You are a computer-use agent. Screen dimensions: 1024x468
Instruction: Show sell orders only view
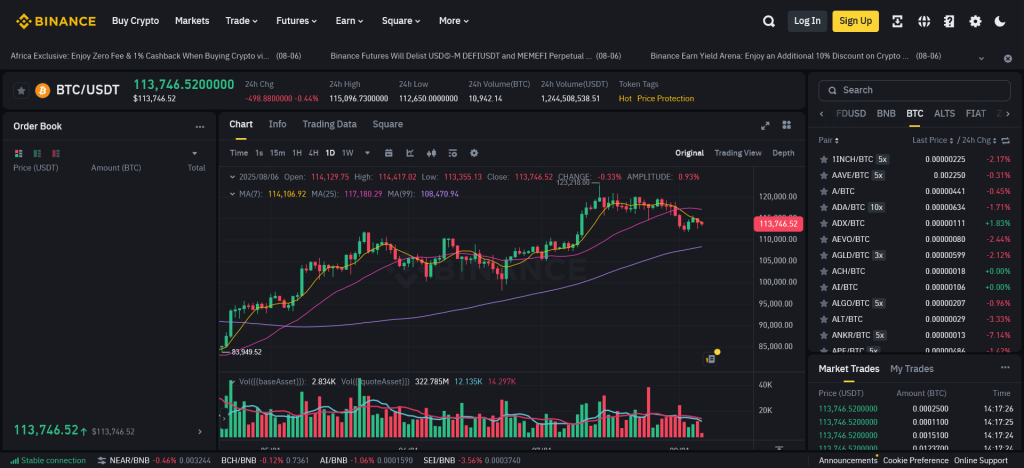pos(56,153)
